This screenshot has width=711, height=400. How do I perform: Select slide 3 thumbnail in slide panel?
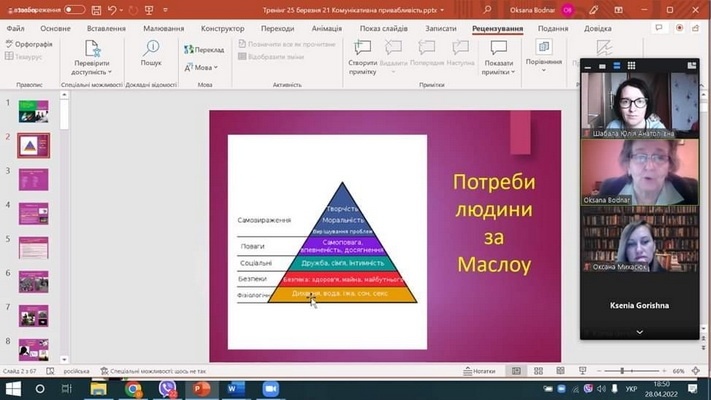[x=34, y=180]
